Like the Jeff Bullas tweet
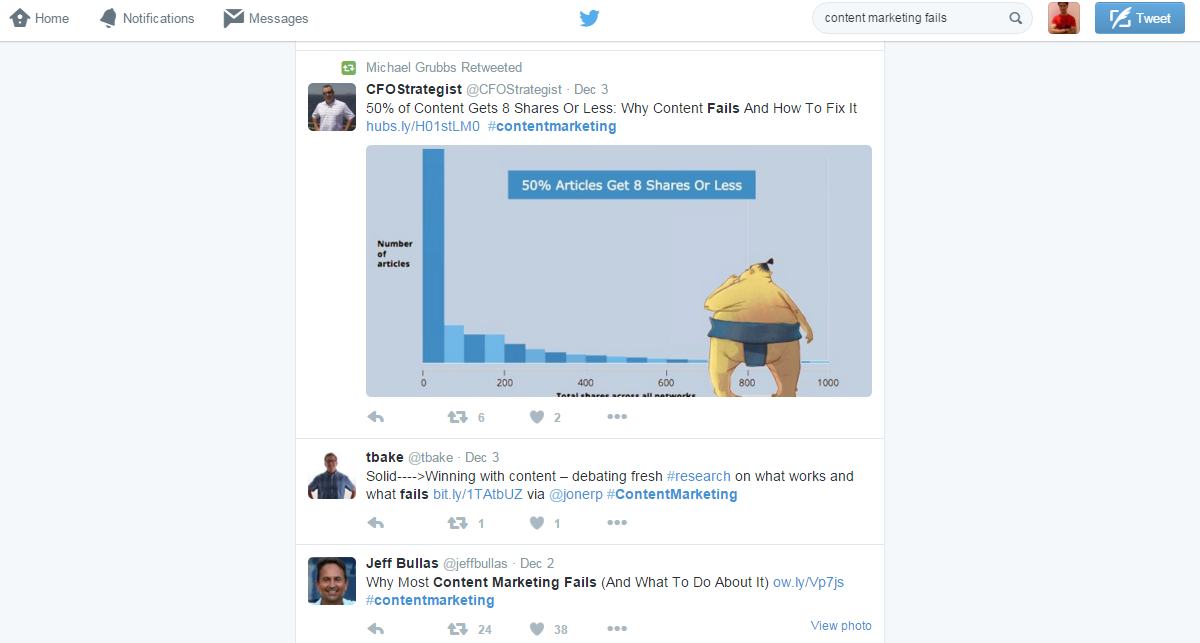Viewport: 1200px width, 643px height. click(x=537, y=629)
